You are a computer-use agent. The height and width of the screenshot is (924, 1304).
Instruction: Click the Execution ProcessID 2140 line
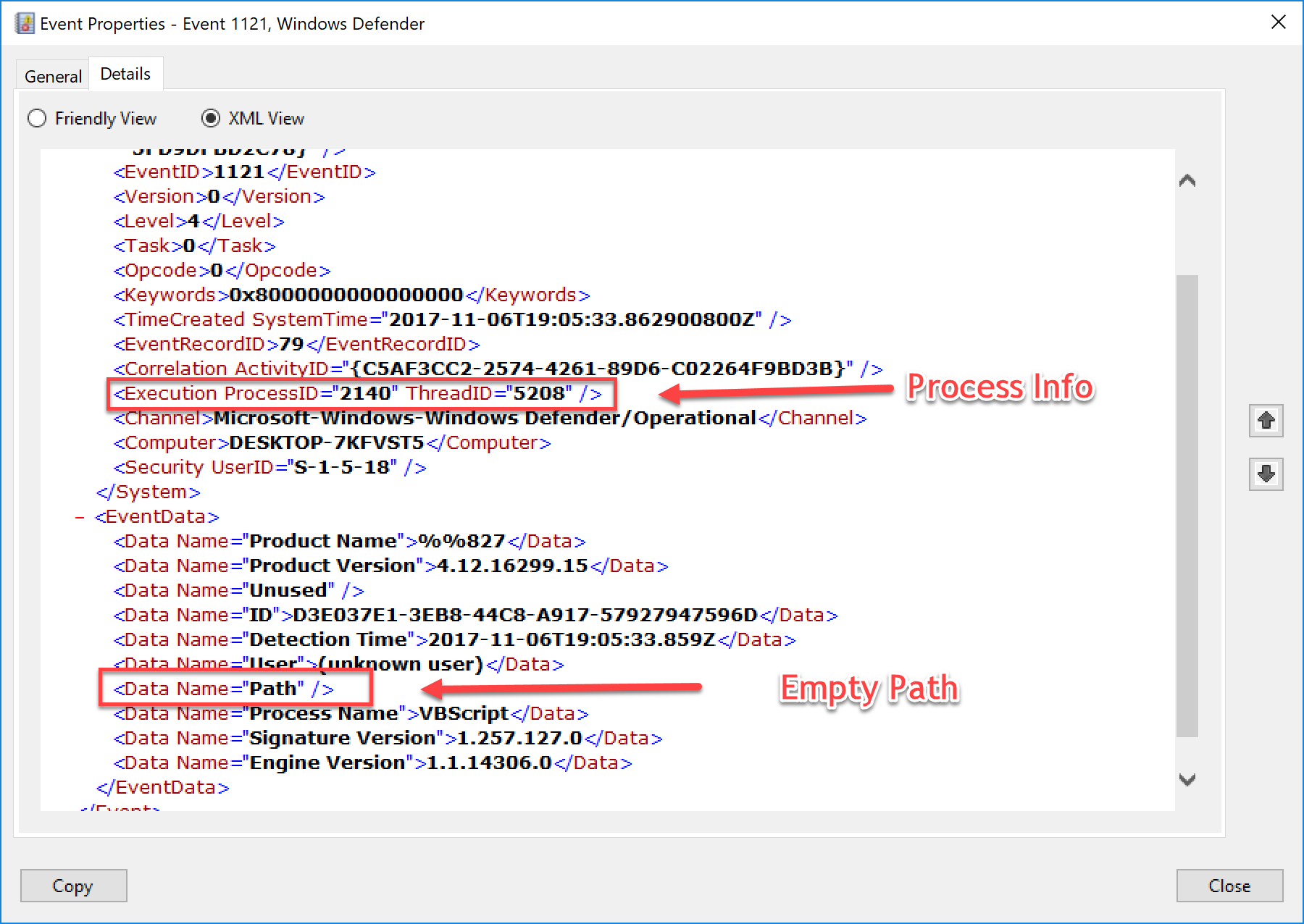click(x=358, y=394)
